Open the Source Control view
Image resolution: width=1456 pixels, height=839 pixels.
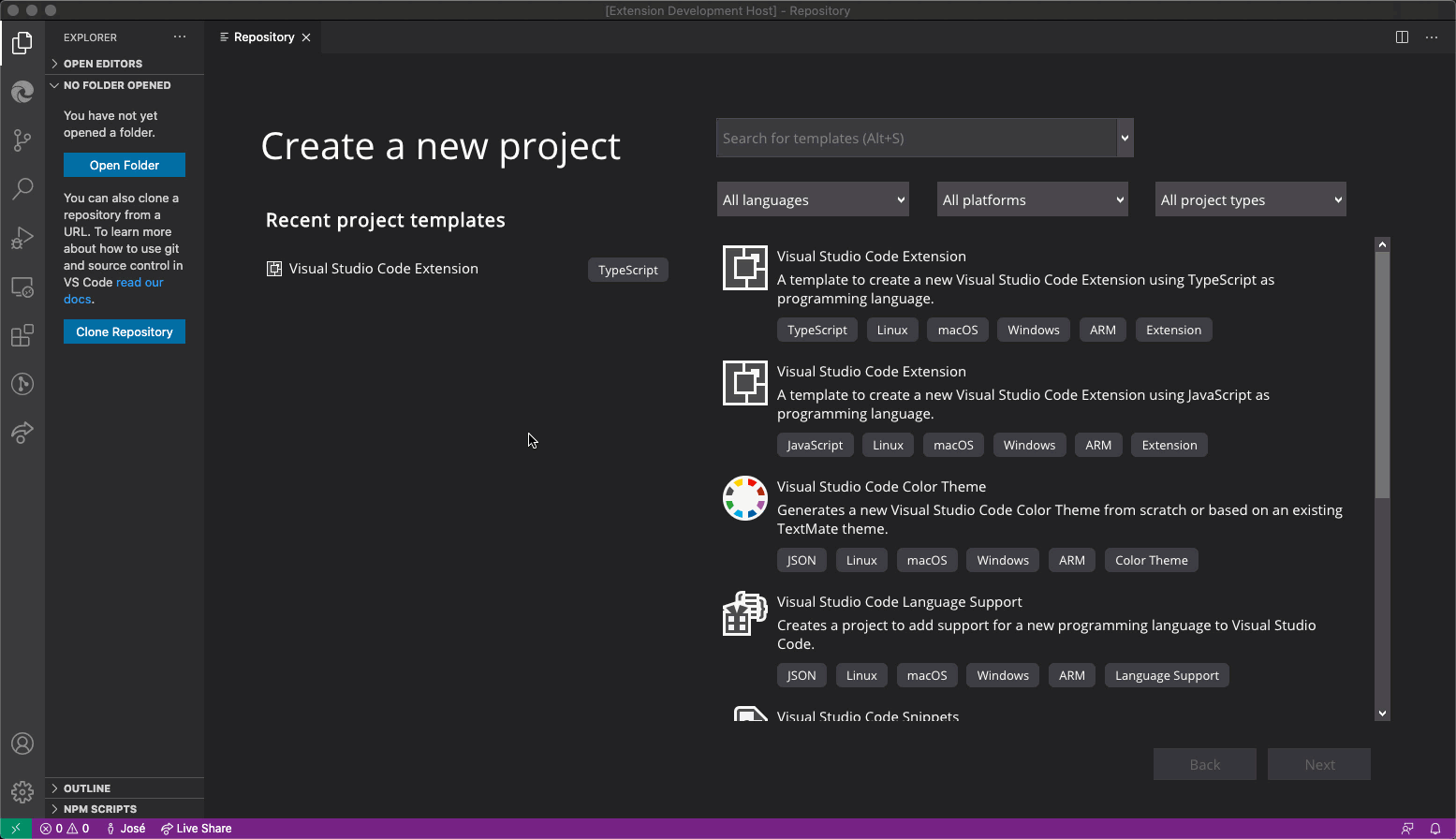[22, 140]
